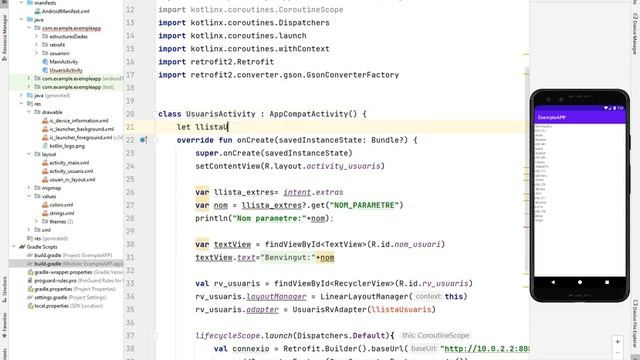Image resolution: width=640 pixels, height=360 pixels.
Task: Open AndroidManifest.xml file
Action: click(x=65, y=11)
